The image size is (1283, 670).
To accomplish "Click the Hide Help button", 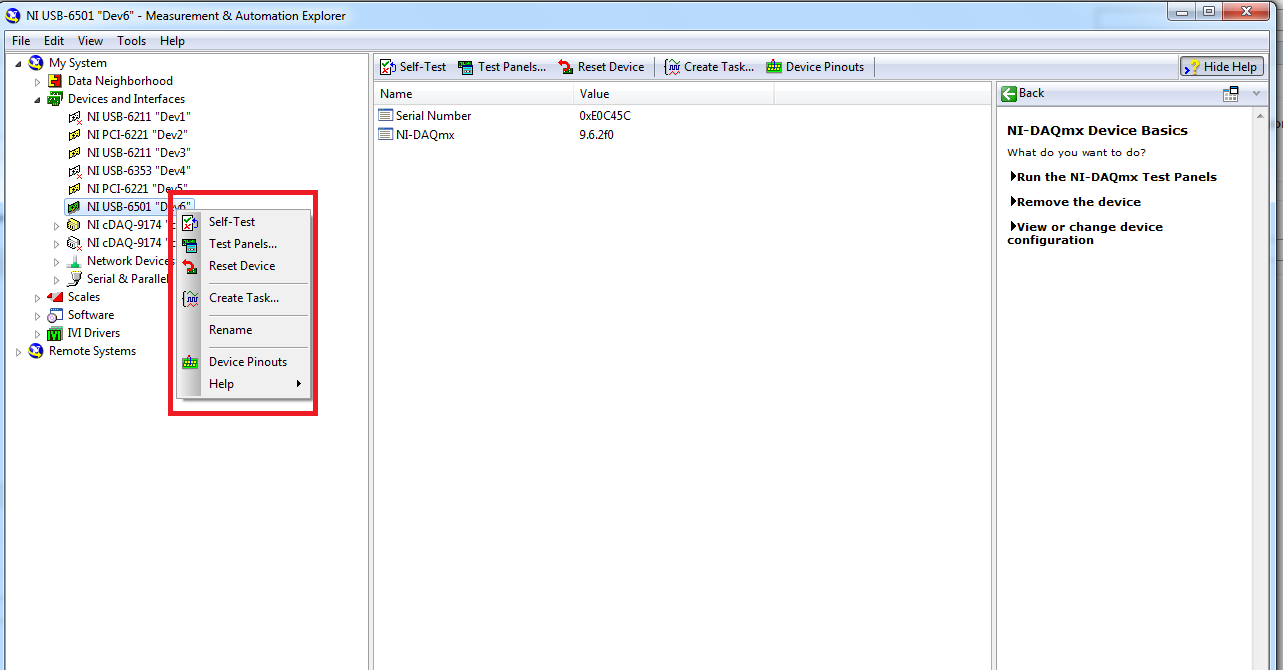I will tap(1221, 67).
